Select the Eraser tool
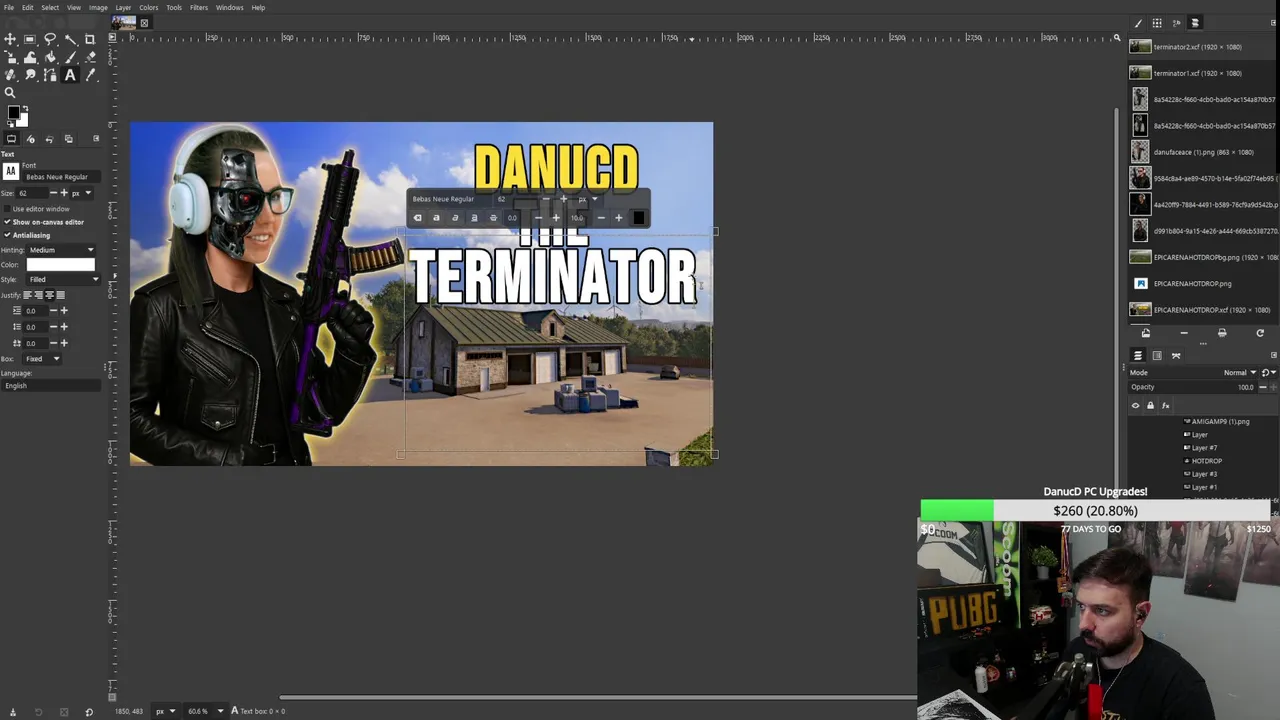 coord(90,57)
